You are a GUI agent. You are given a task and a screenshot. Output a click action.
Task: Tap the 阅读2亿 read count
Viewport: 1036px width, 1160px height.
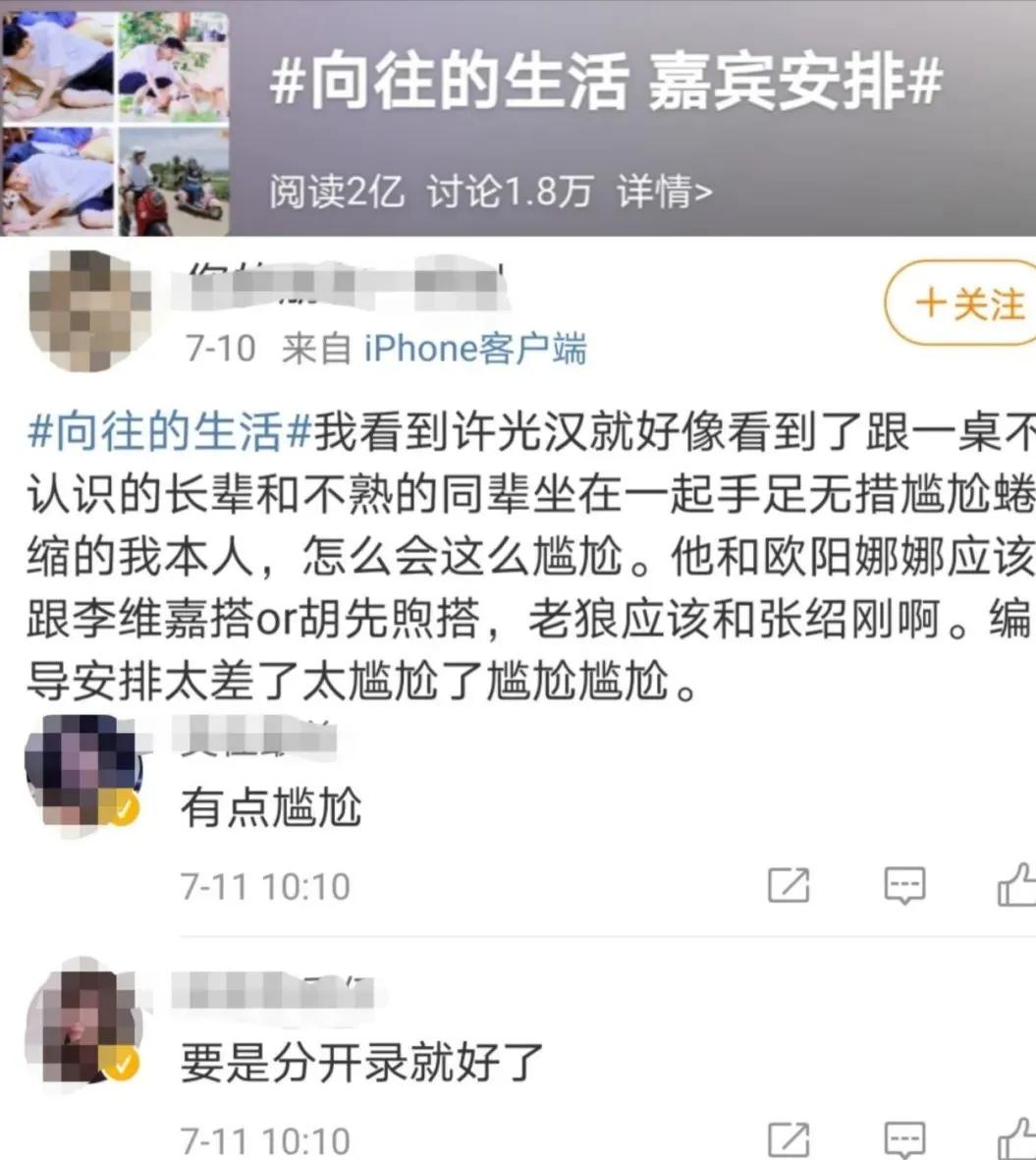pyautogui.click(x=337, y=193)
